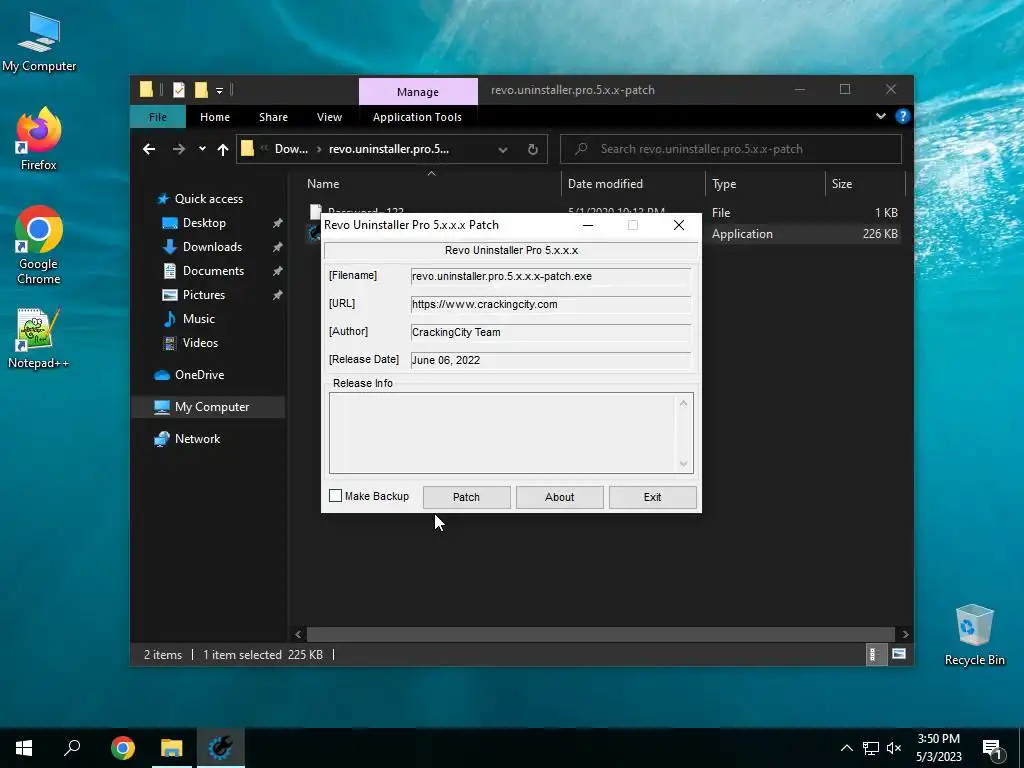Click the taskbar clock and date
The height and width of the screenshot is (768, 1024).
[x=938, y=748]
